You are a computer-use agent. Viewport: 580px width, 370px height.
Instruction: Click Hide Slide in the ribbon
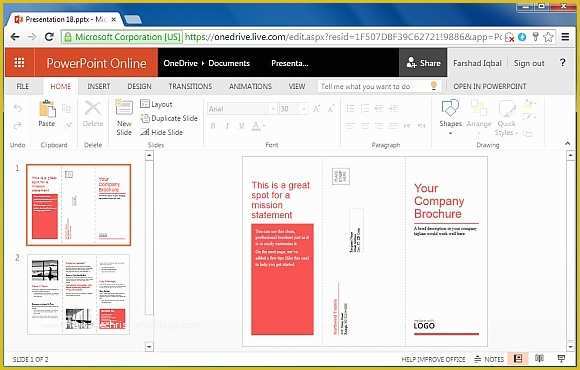pos(162,132)
